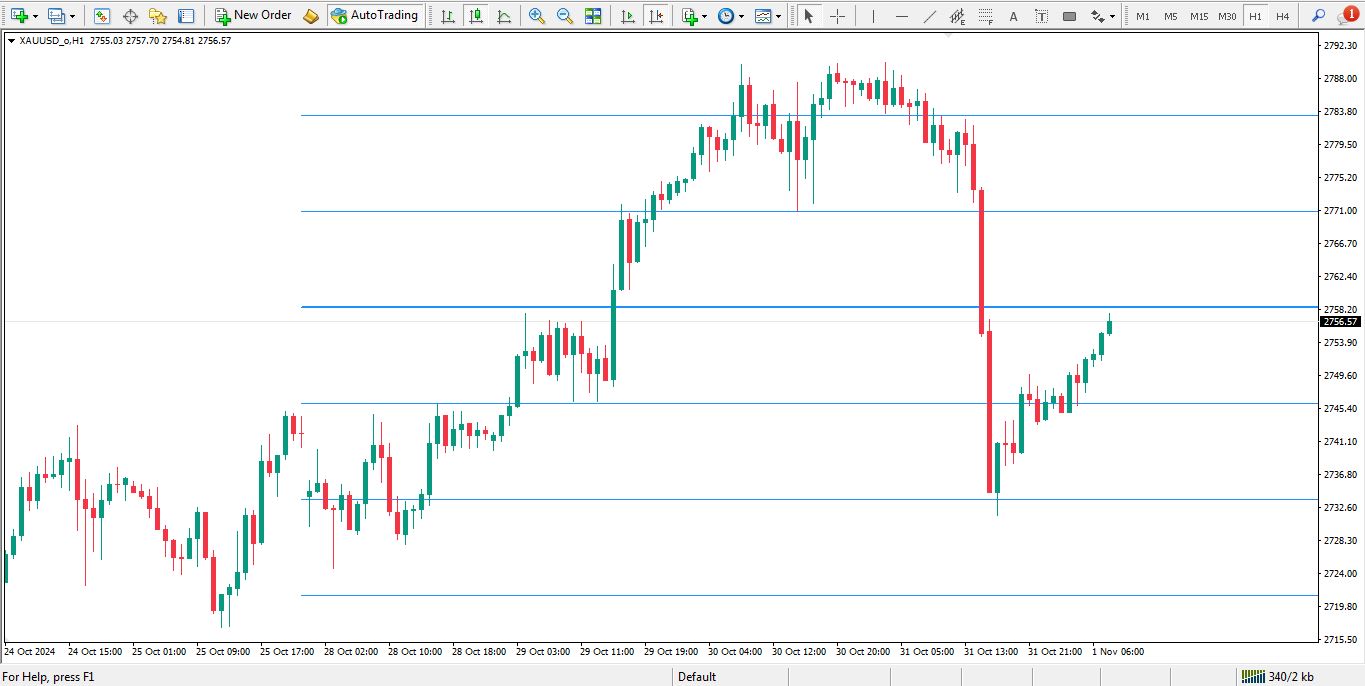Viewport: 1365px width, 686px height.
Task: Zoom in on the chart
Action: pos(537,16)
